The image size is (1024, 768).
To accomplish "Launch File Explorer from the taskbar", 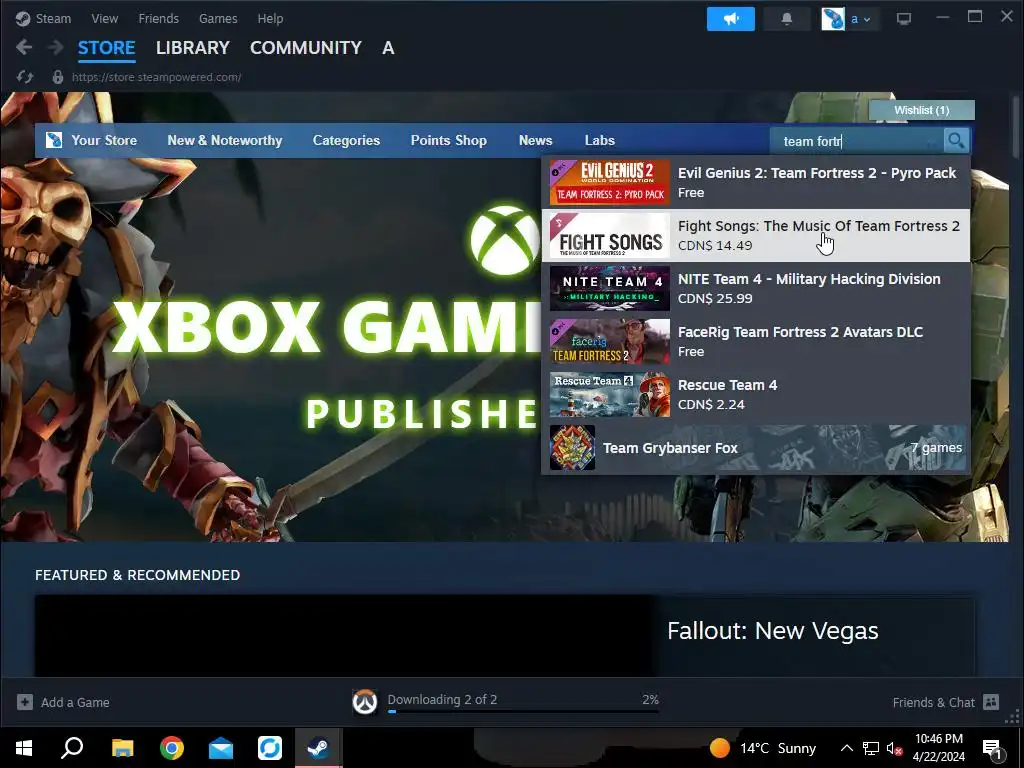I will [x=122, y=748].
